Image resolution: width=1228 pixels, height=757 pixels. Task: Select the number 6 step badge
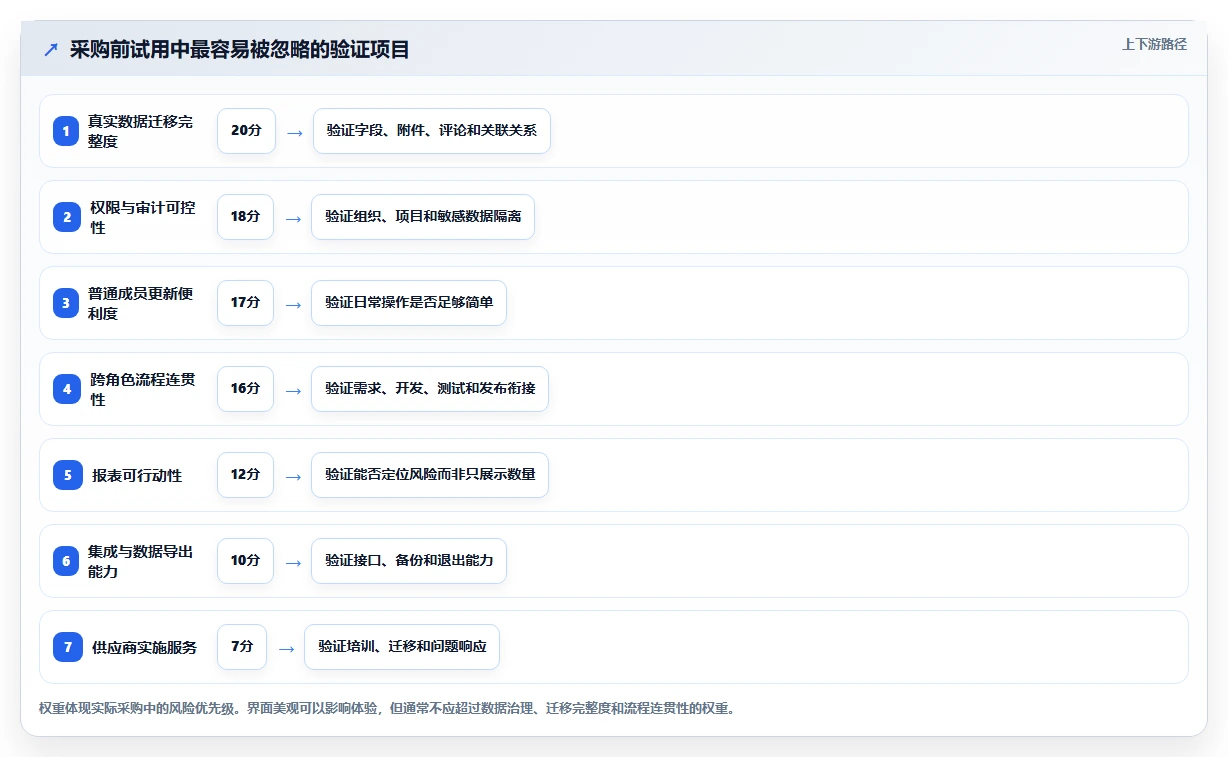pyautogui.click(x=66, y=561)
